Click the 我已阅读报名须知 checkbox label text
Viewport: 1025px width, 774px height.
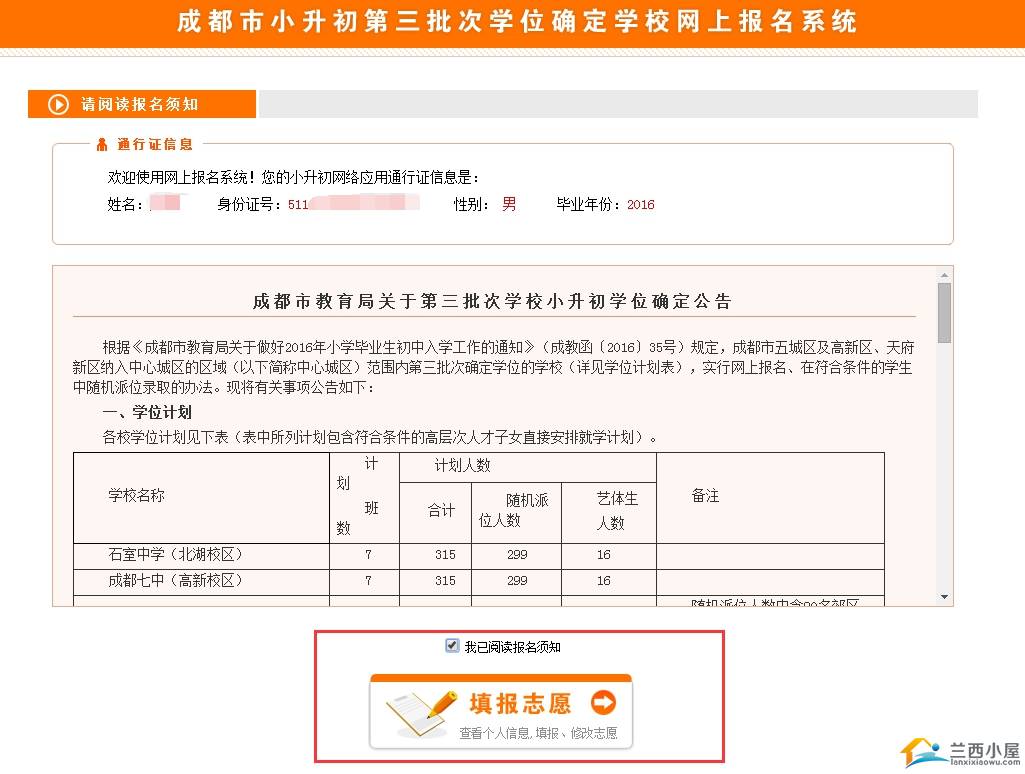512,647
